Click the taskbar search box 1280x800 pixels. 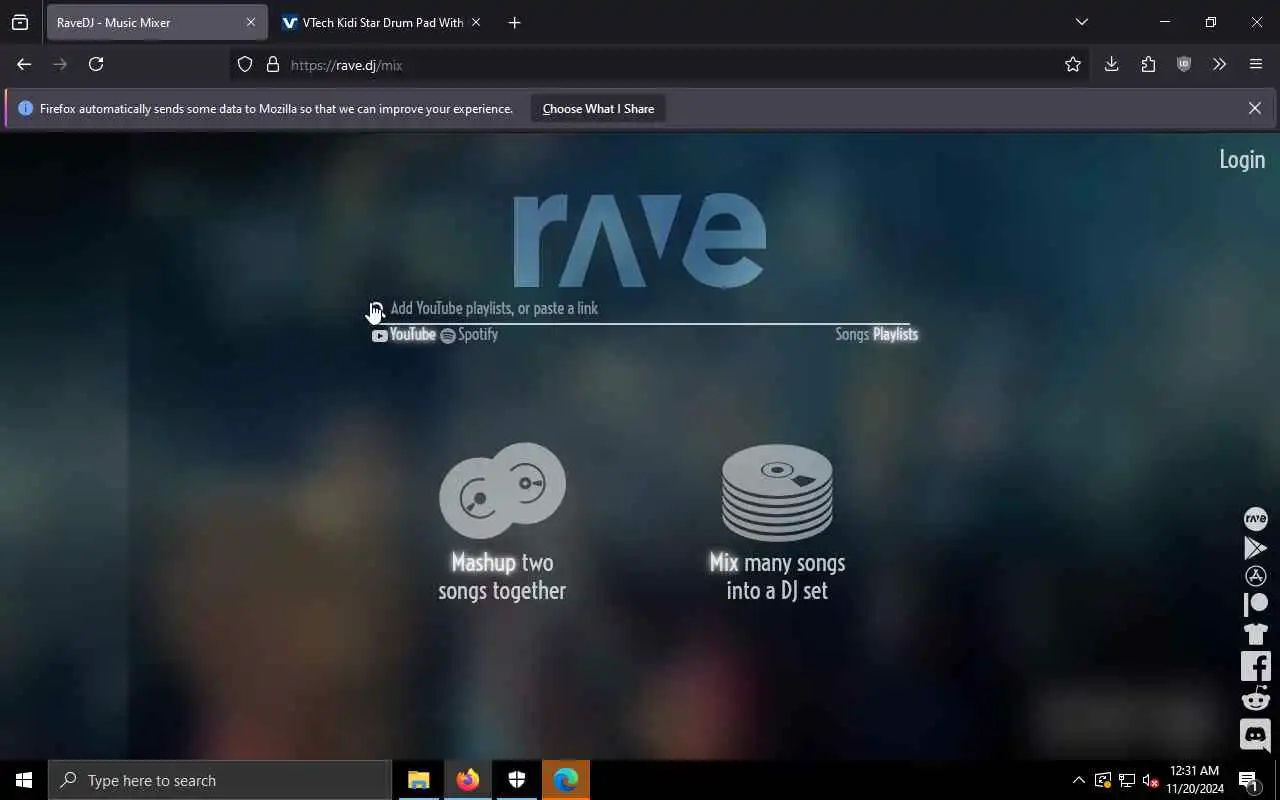[x=220, y=780]
